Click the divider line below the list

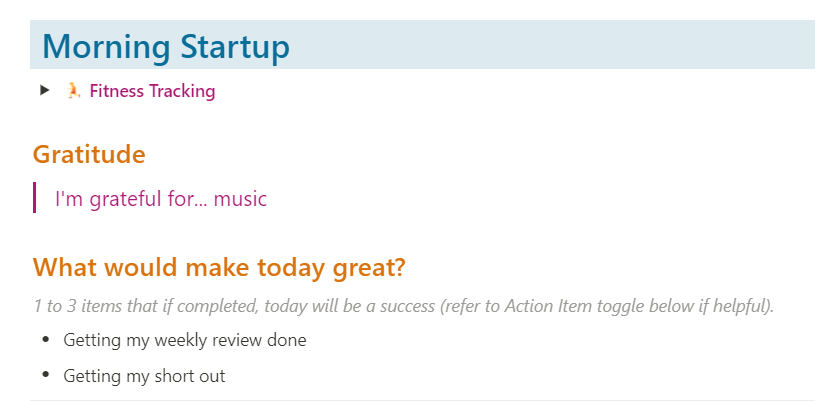point(420,400)
